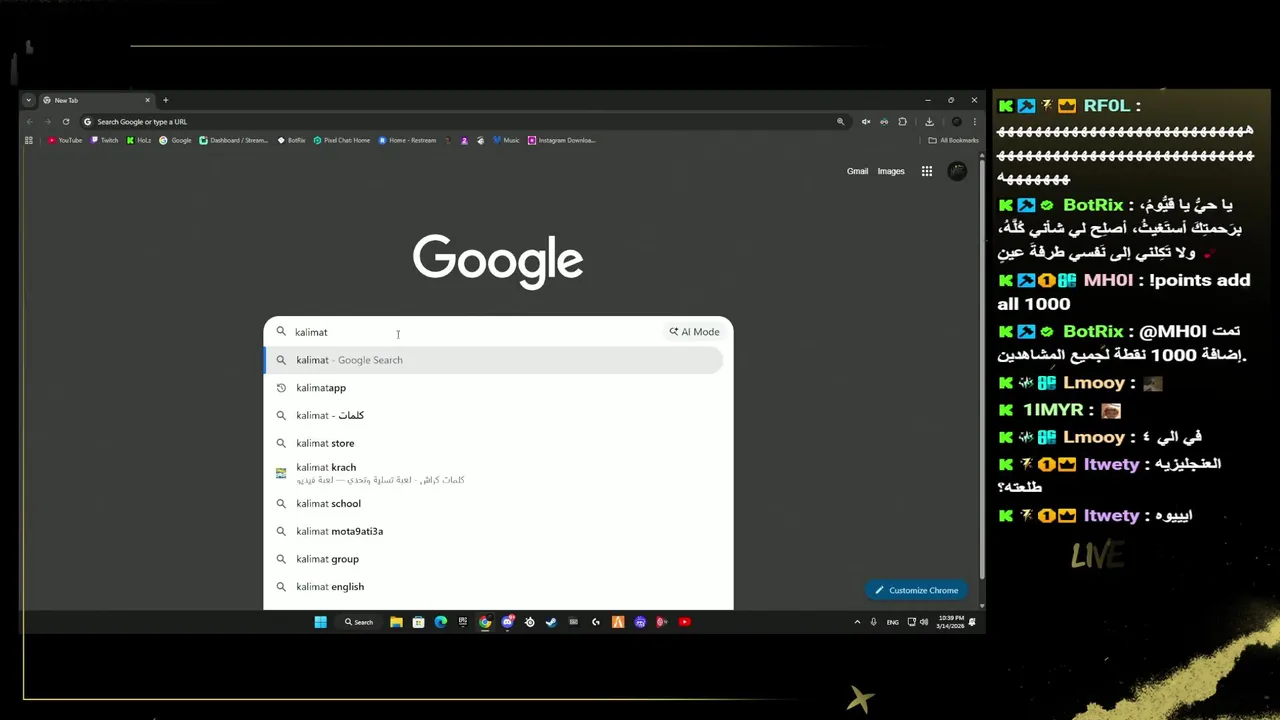Open Microsoft Edge from taskbar
Screen dimensions: 1280x720
click(x=440, y=622)
